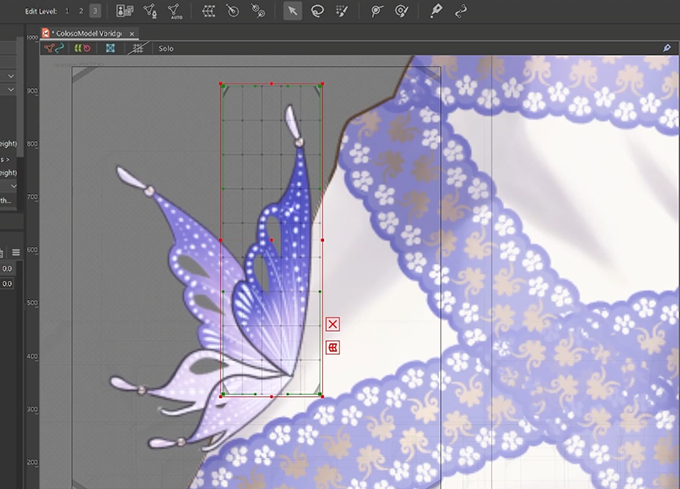Expand the top dropdown in left panel

coord(13,76)
